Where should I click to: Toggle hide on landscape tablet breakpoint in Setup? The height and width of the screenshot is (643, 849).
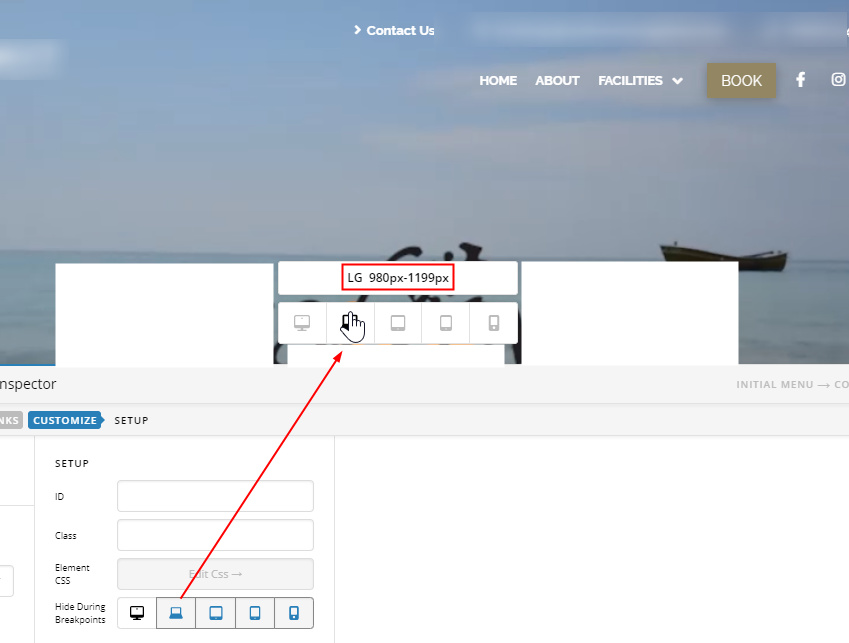click(x=215, y=613)
